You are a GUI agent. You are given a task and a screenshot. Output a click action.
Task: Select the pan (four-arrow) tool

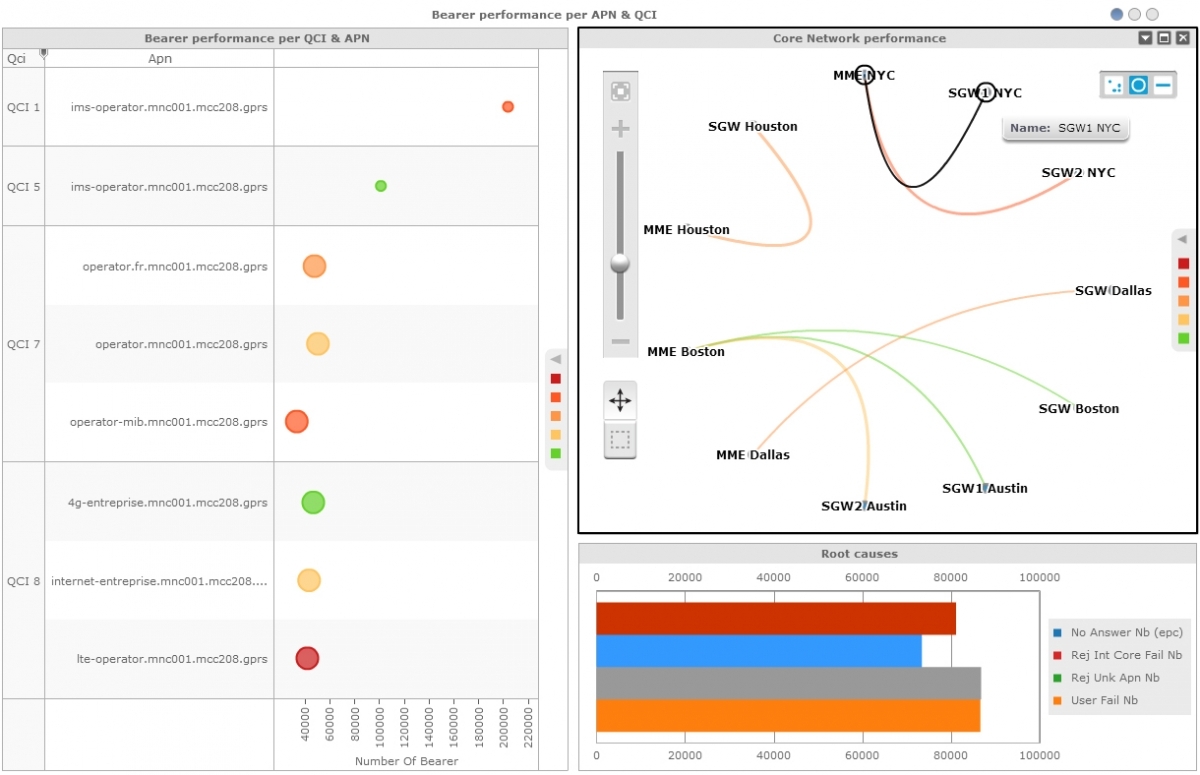click(x=620, y=401)
